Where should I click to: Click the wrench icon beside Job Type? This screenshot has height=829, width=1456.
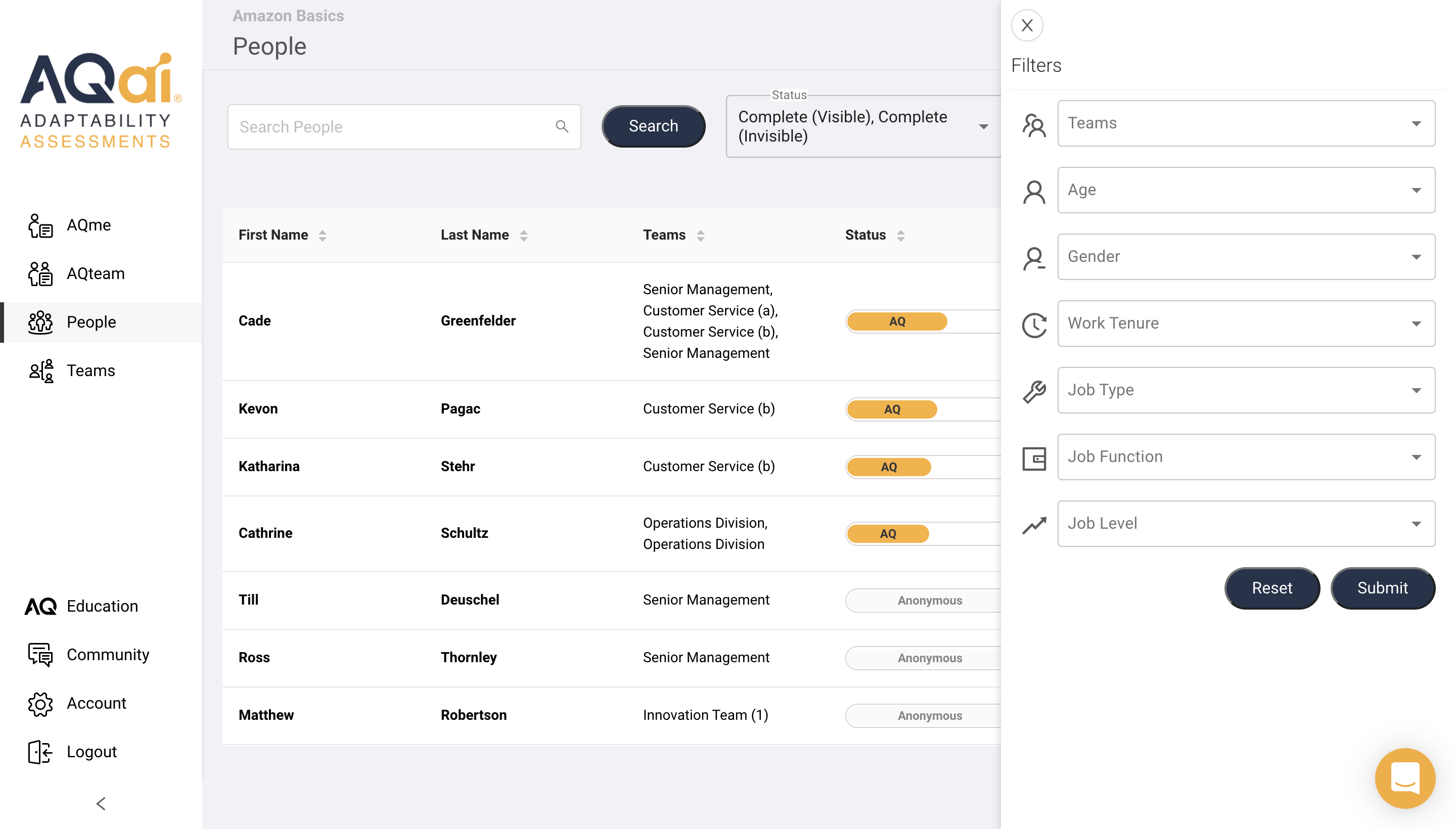click(1034, 391)
